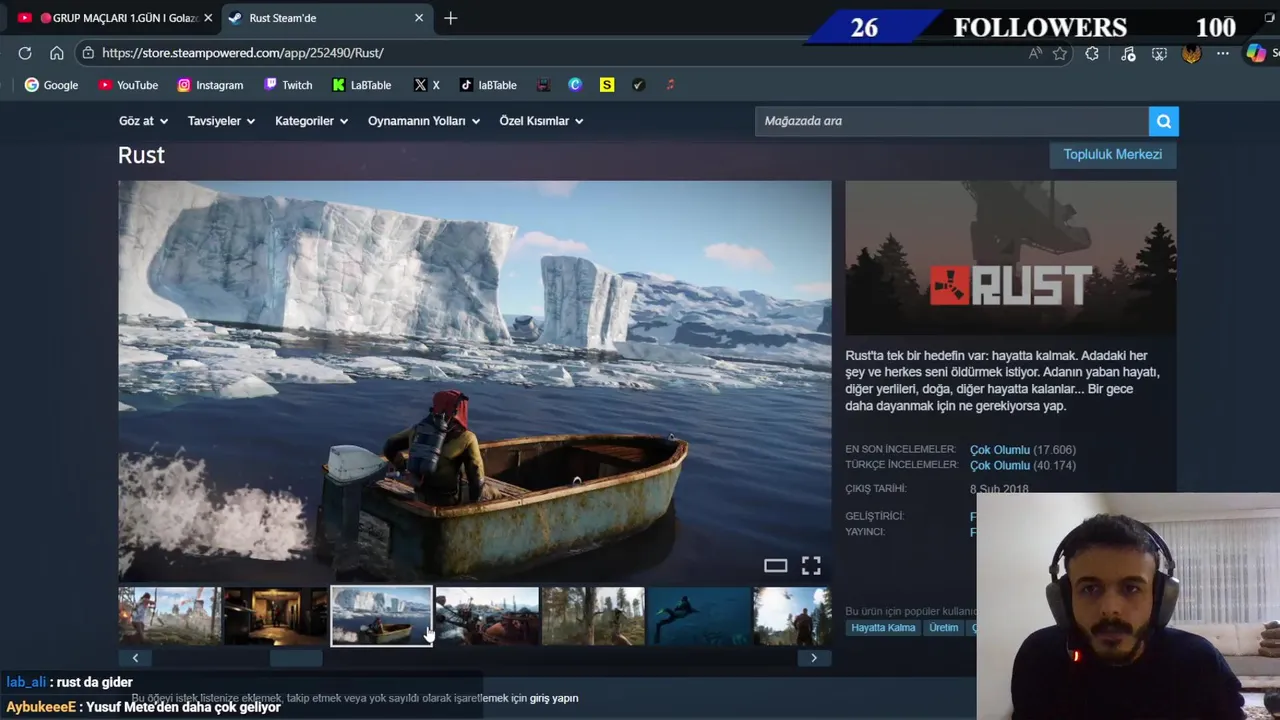Viewport: 1280px width, 720px height.
Task: Expand the Tavsiyeler menu
Action: (221, 121)
